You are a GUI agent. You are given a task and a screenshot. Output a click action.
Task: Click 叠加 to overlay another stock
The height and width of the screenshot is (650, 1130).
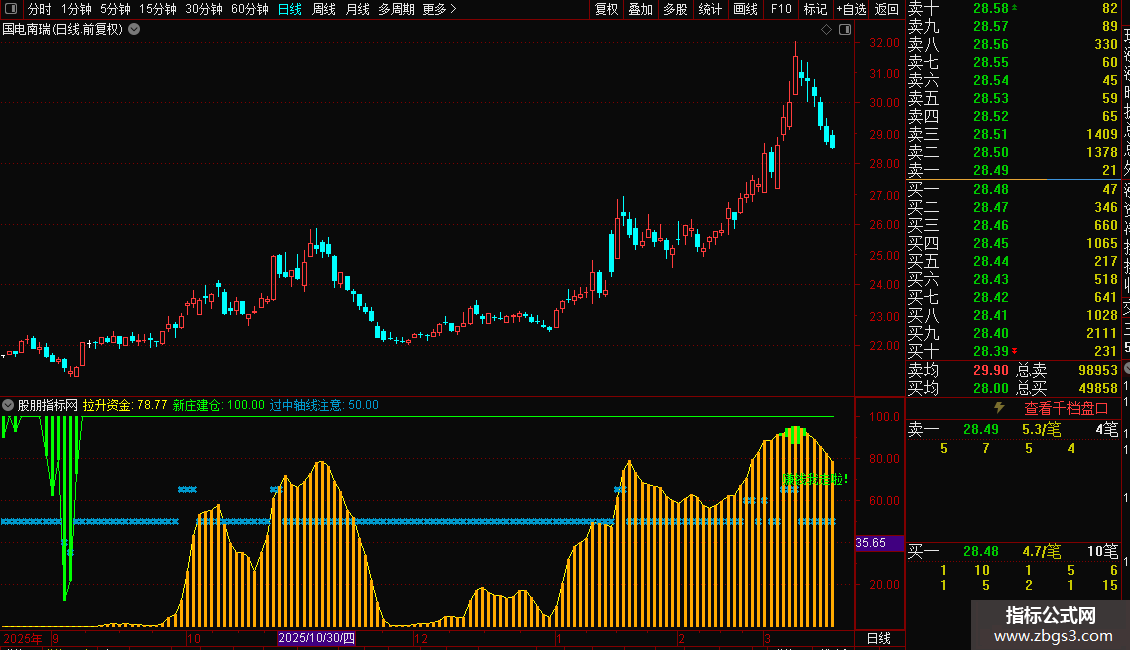click(x=641, y=9)
